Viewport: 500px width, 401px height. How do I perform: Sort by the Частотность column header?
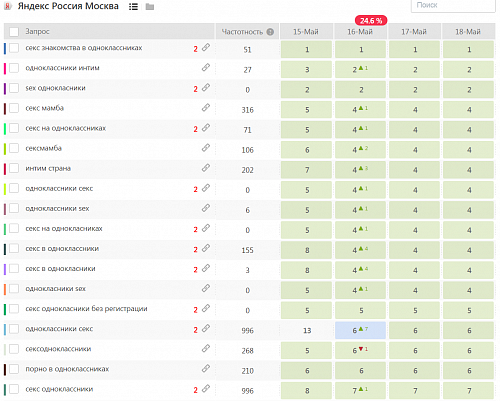click(x=242, y=32)
